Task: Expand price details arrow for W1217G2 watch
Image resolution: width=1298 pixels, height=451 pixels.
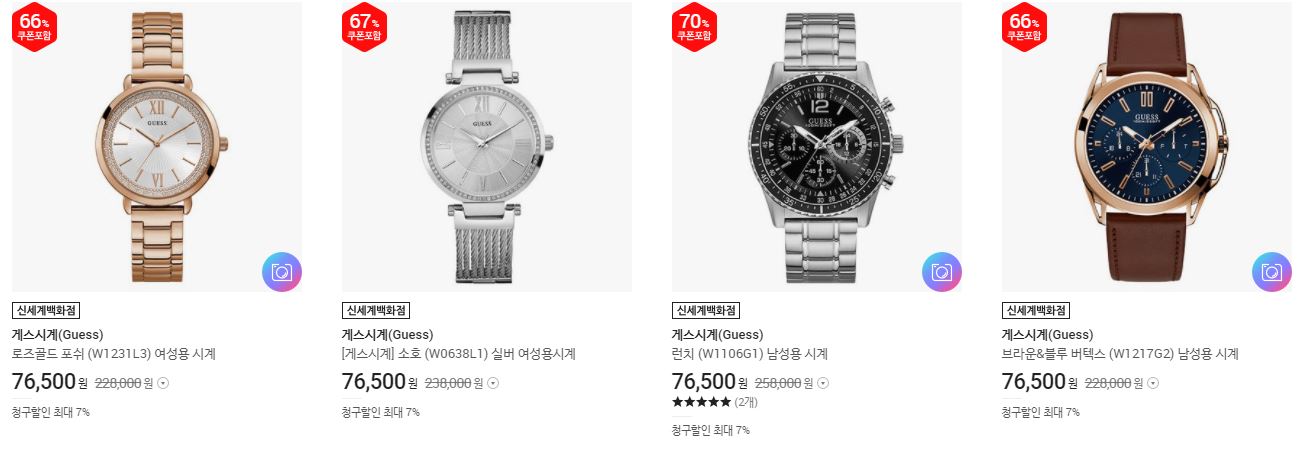Action: 1153,382
